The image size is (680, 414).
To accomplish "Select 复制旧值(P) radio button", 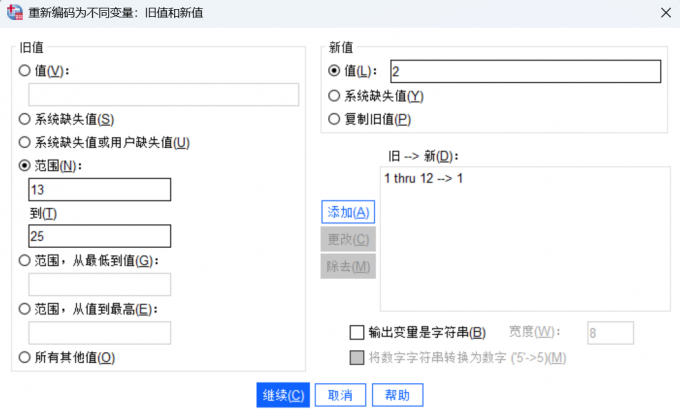I will pos(334,119).
